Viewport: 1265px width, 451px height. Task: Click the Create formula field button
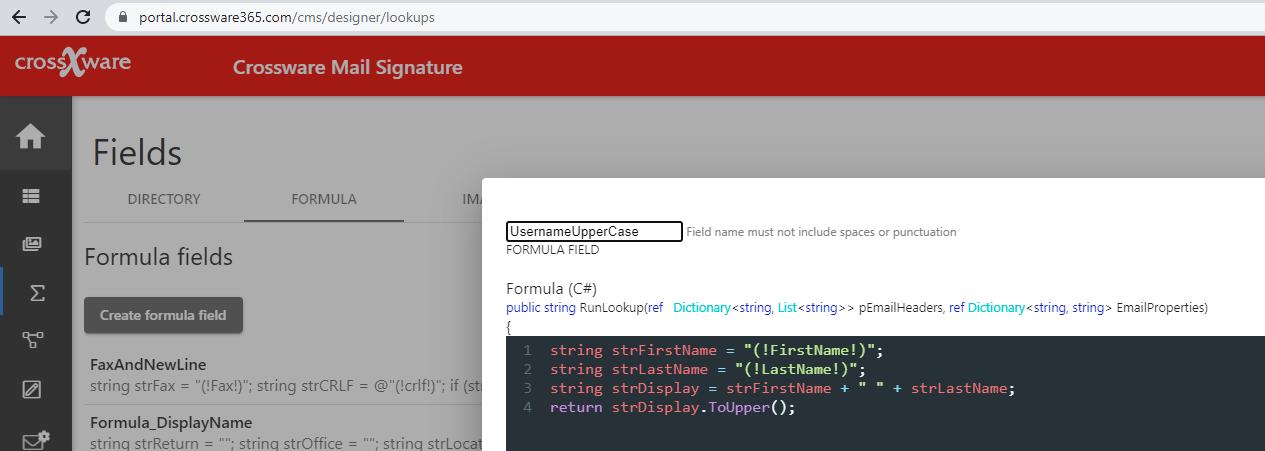click(x=164, y=315)
